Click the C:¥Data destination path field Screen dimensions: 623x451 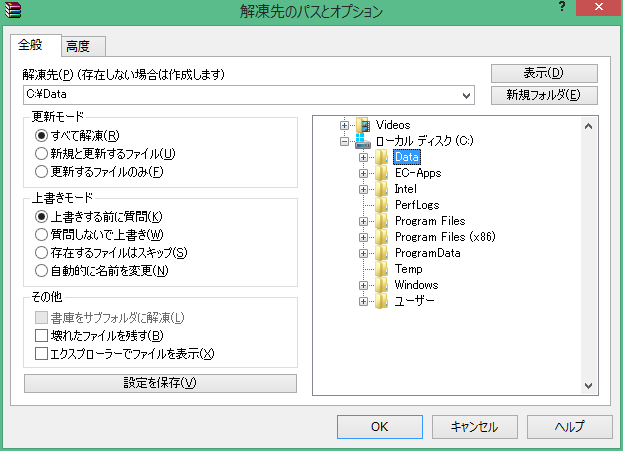point(249,95)
